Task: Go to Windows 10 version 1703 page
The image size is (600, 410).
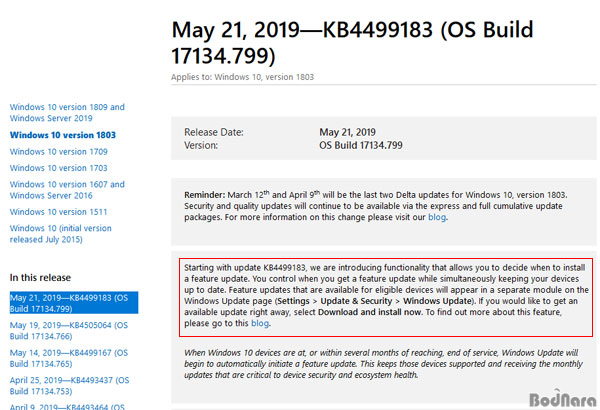Action: click(x=59, y=168)
